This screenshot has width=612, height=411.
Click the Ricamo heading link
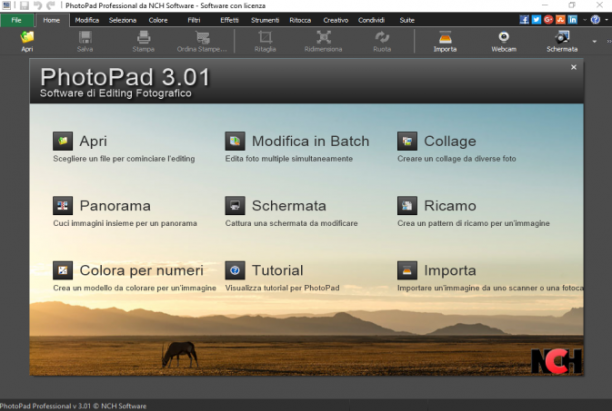(450, 206)
